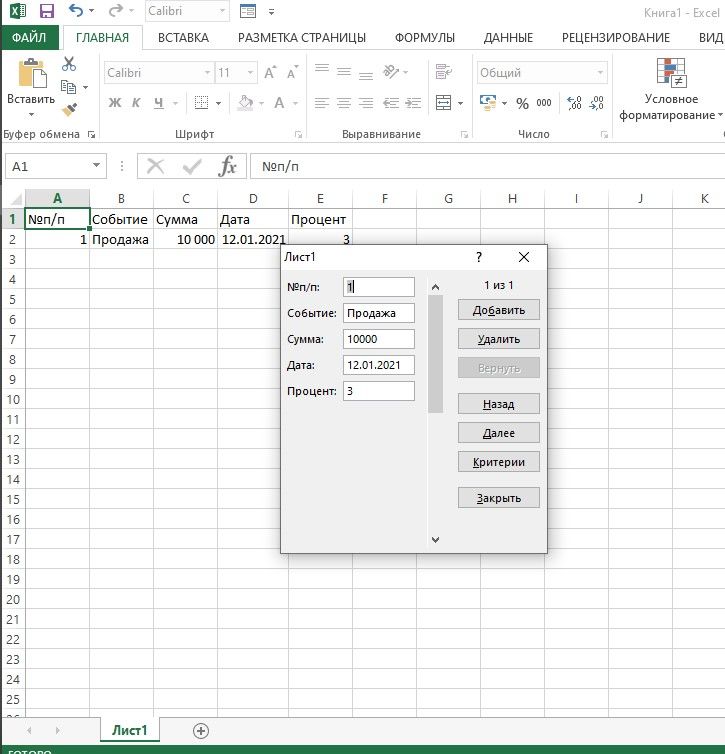The width and height of the screenshot is (725, 754).
Task: Click the form dialog scrollbar down arrow
Action: (x=435, y=539)
